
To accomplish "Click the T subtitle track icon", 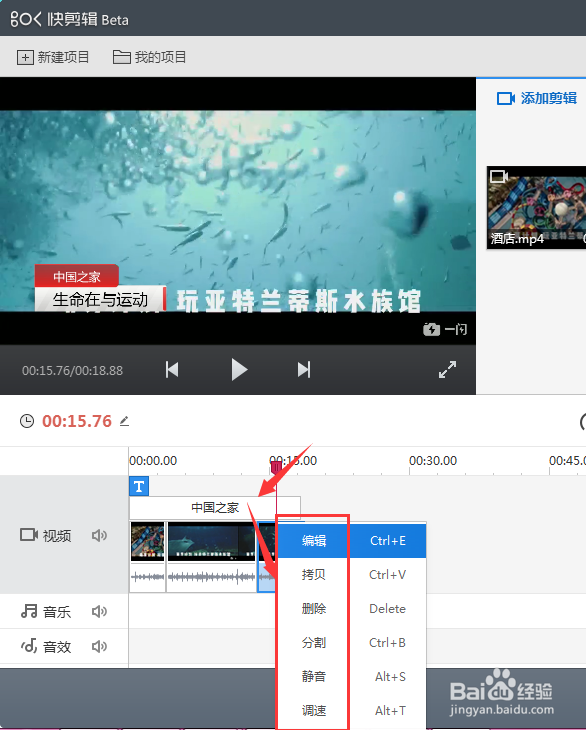I will click(x=139, y=487).
